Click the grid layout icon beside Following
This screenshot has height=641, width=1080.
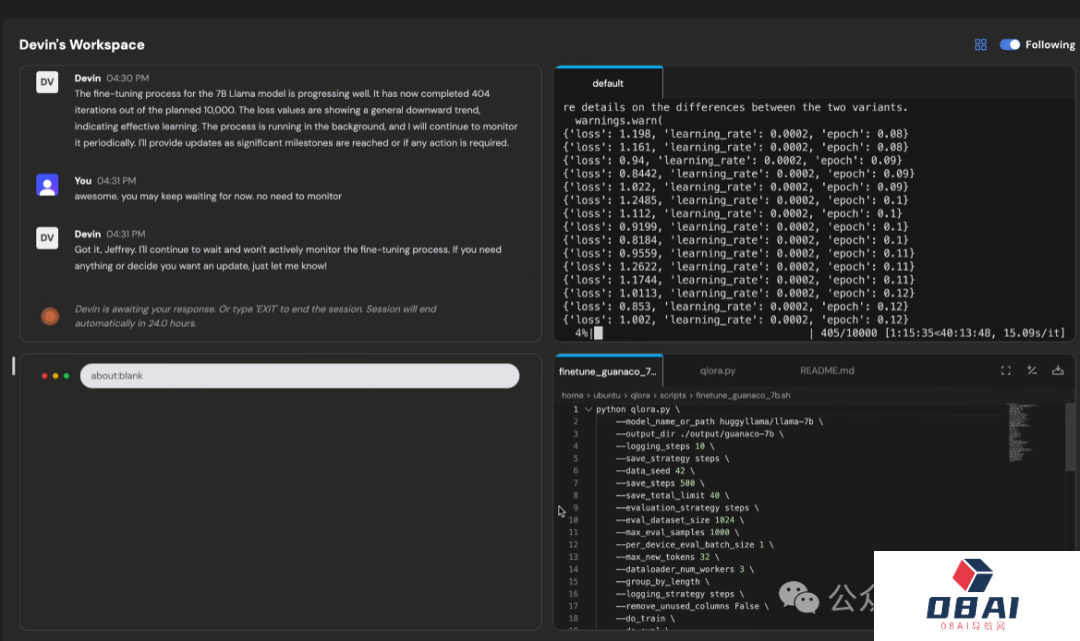(x=980, y=45)
